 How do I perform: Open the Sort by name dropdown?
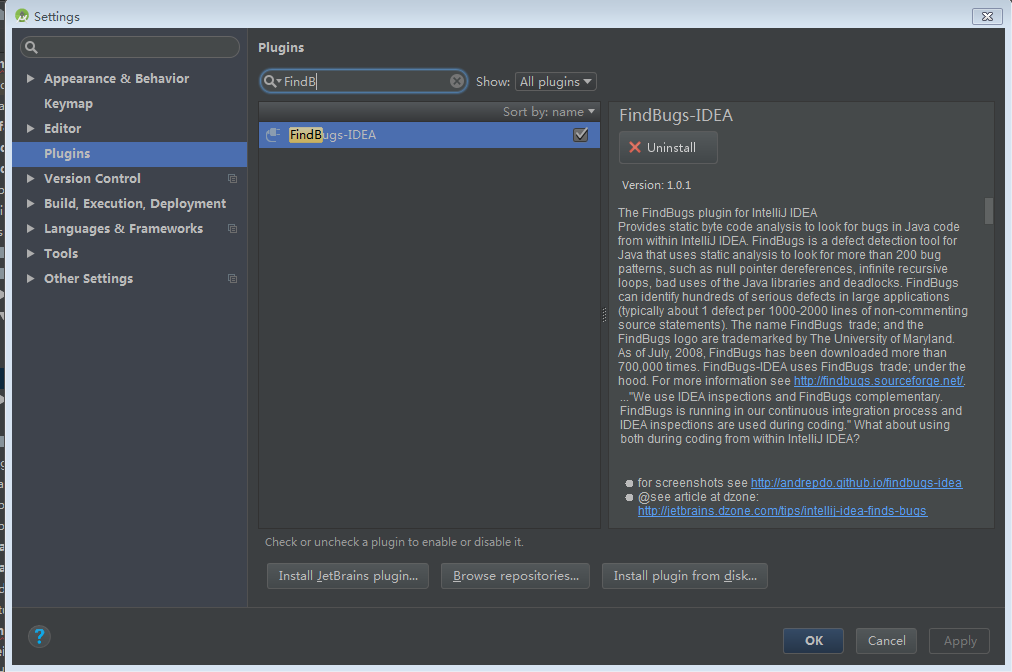(x=549, y=112)
